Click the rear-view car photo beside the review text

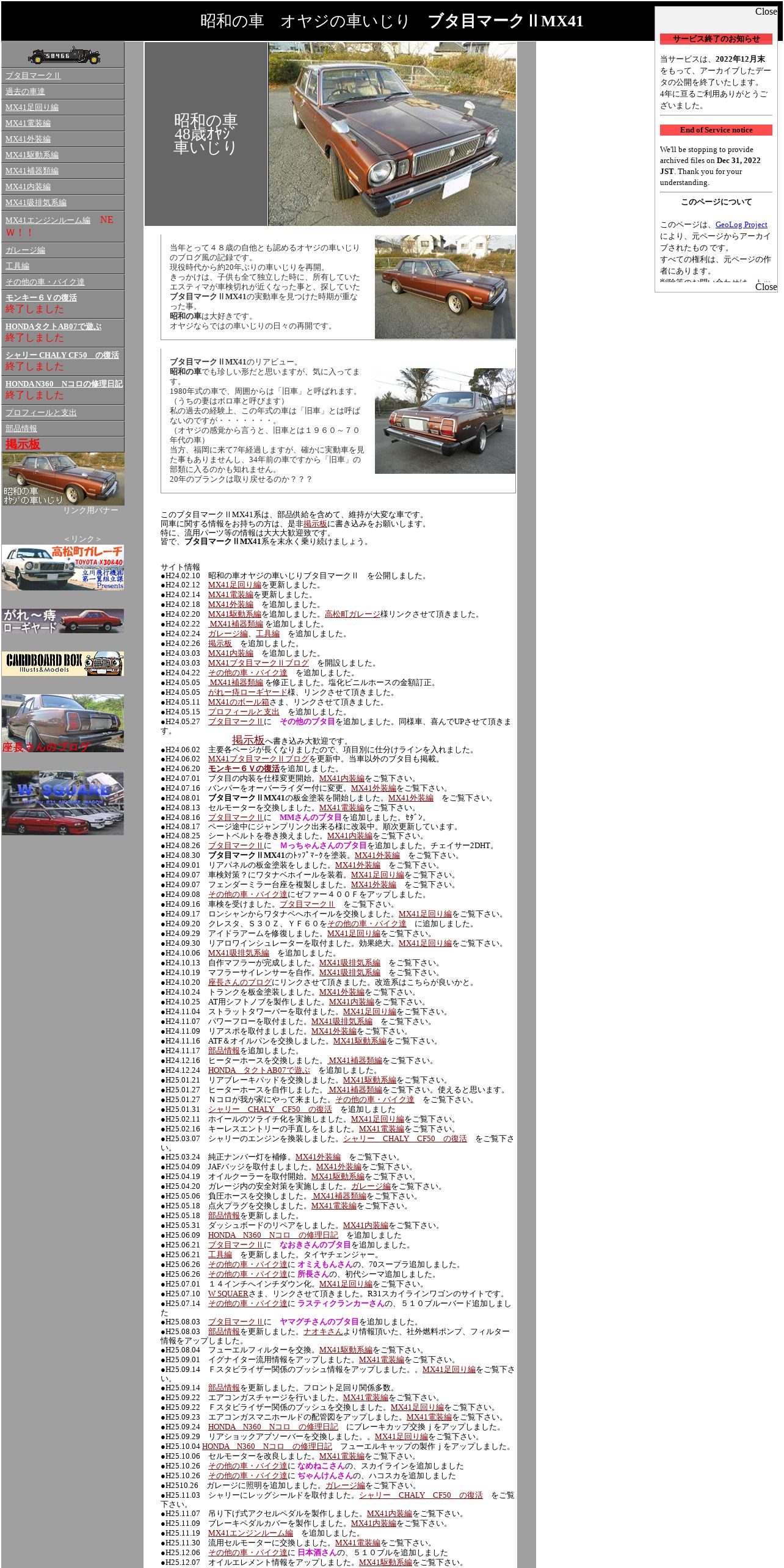(x=445, y=421)
